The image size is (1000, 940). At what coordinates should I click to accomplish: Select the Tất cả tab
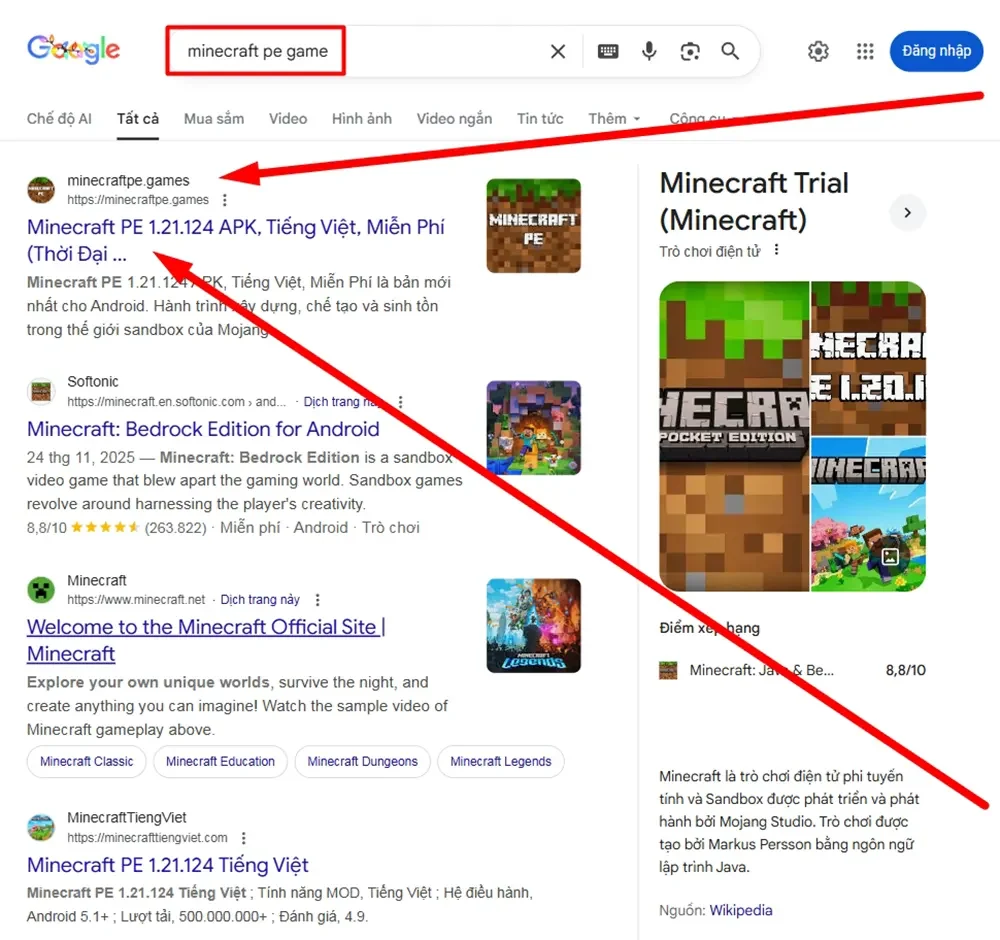138,119
